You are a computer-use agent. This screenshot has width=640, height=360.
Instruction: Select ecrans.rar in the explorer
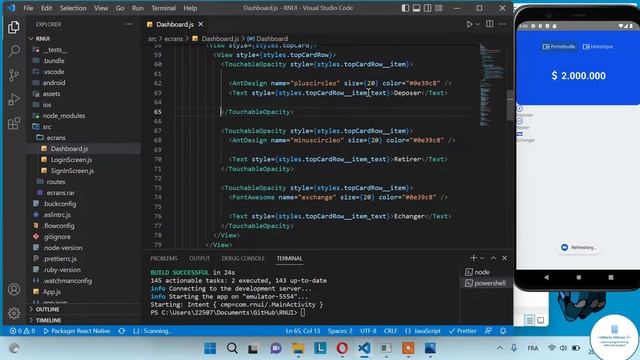pos(60,193)
